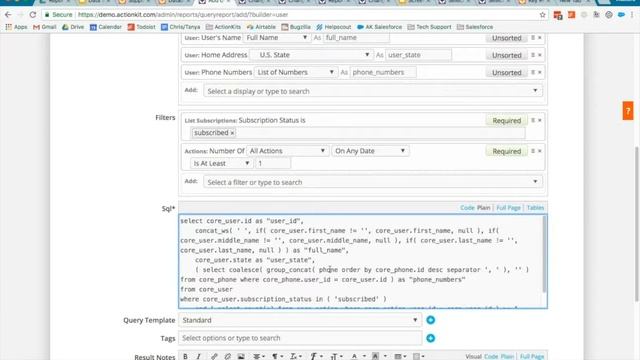Remove the Subscription Status filter
This screenshot has width=640, height=360.
coord(540,120)
